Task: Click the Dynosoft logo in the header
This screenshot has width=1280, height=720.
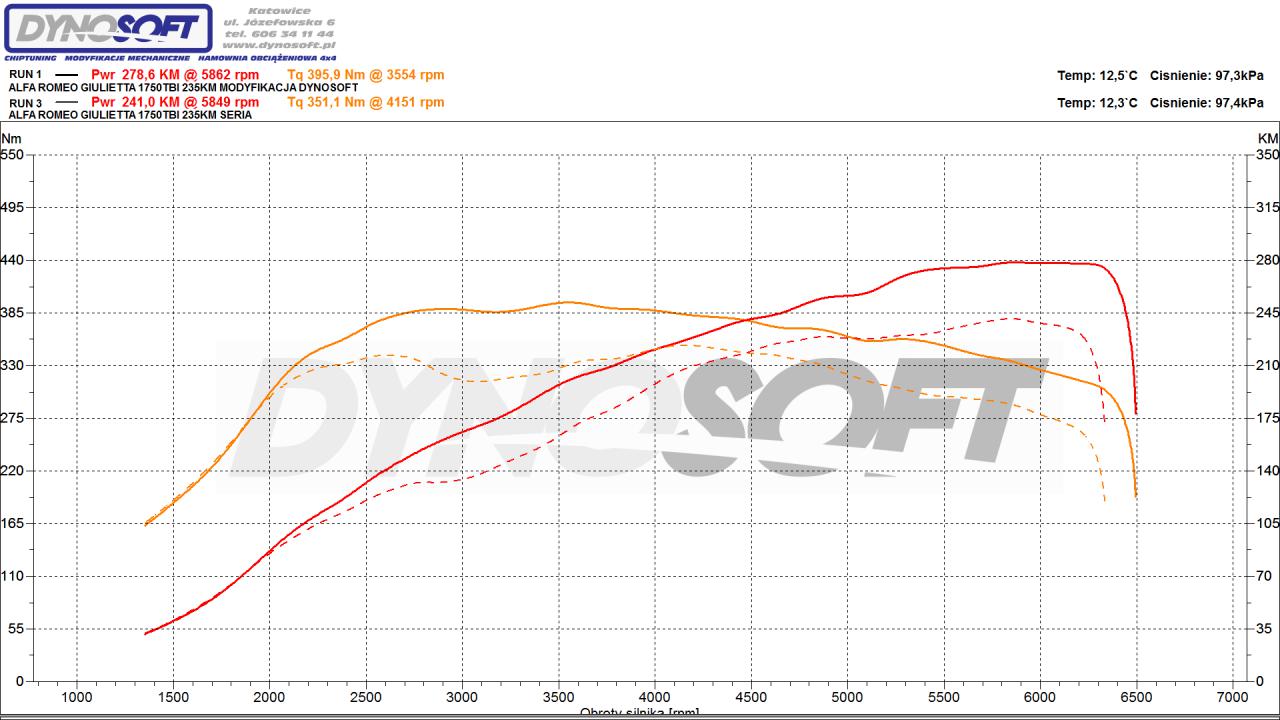Action: coord(108,28)
